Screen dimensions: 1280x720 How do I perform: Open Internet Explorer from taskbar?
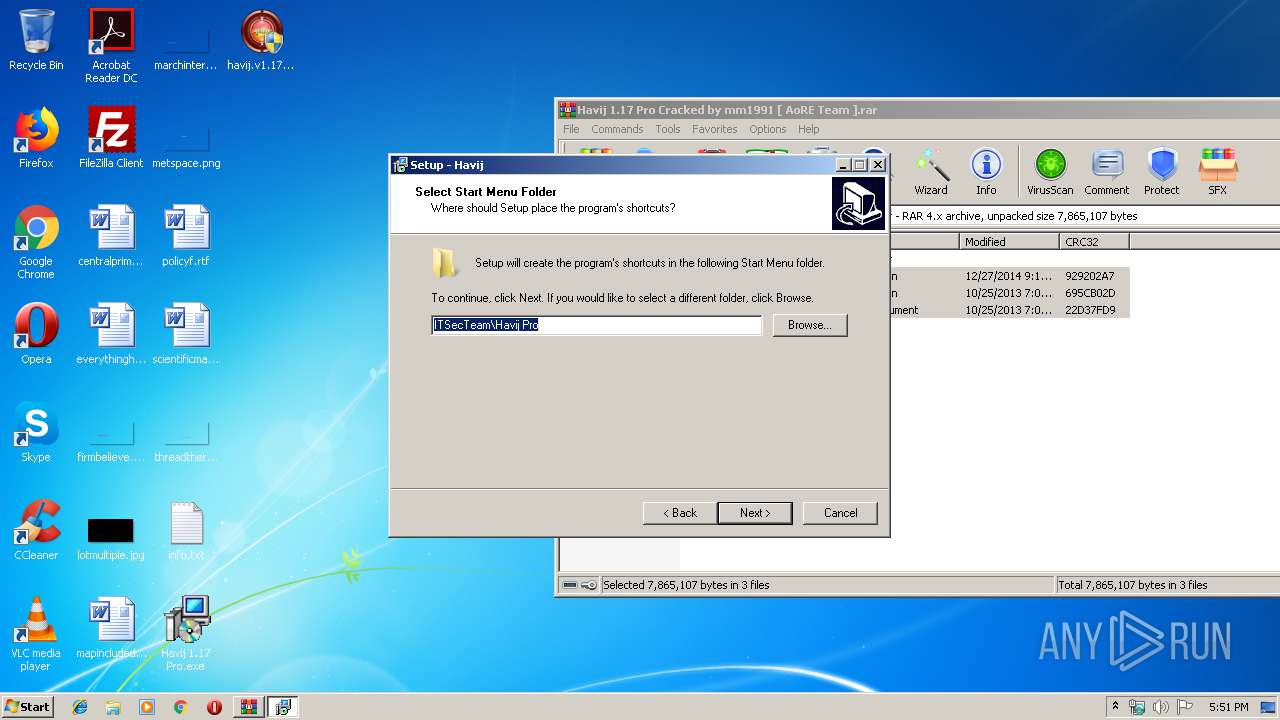(80, 707)
